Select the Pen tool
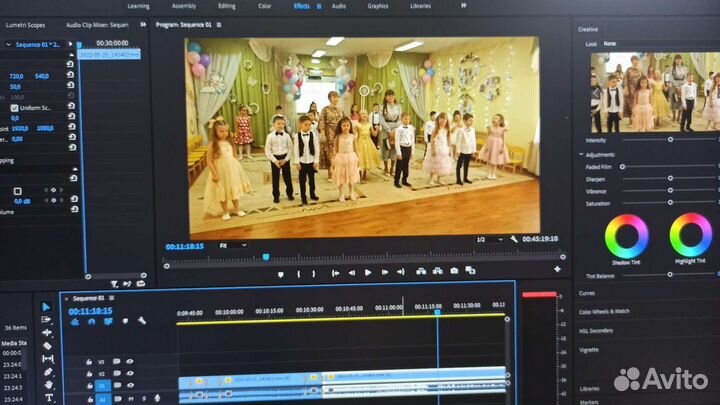The height and width of the screenshot is (405, 720). coord(48,372)
